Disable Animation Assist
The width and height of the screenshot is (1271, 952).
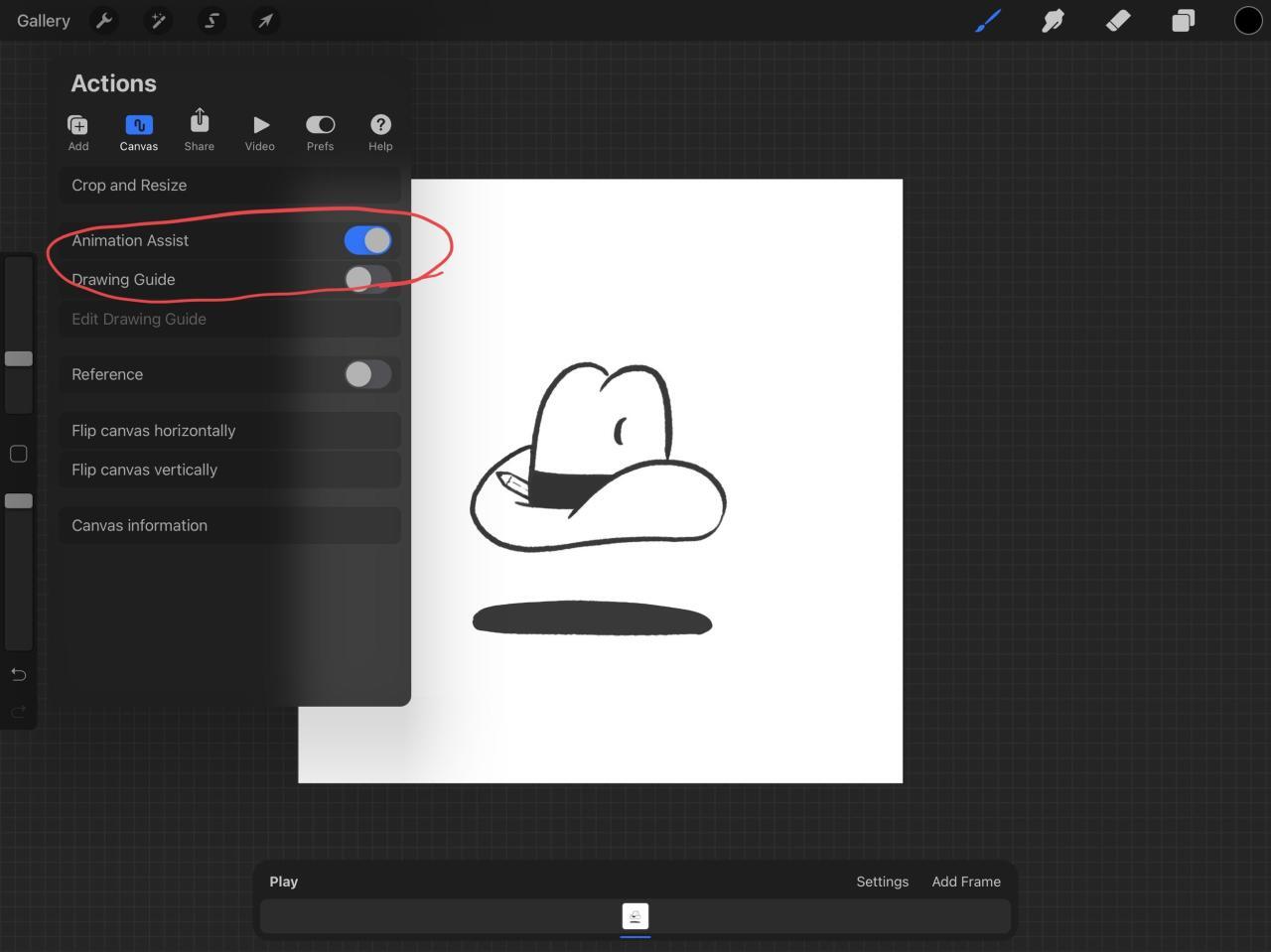(x=367, y=240)
